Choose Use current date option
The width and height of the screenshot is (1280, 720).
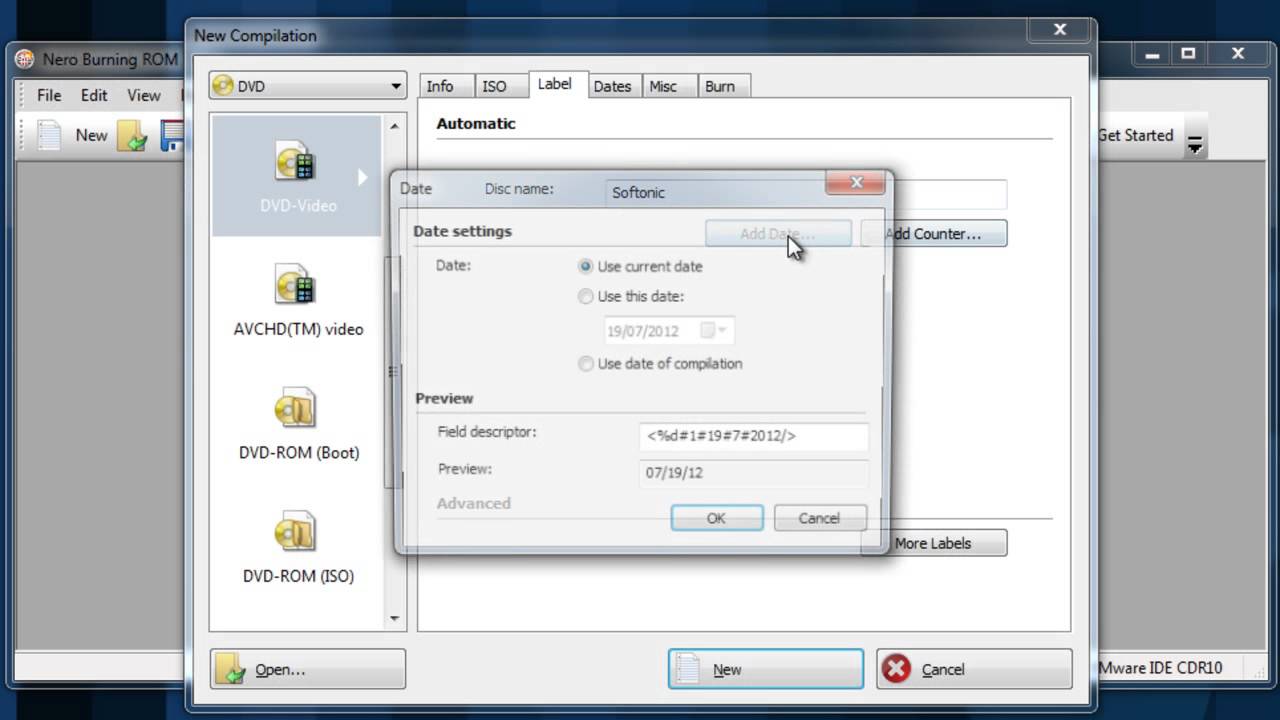[x=586, y=267]
